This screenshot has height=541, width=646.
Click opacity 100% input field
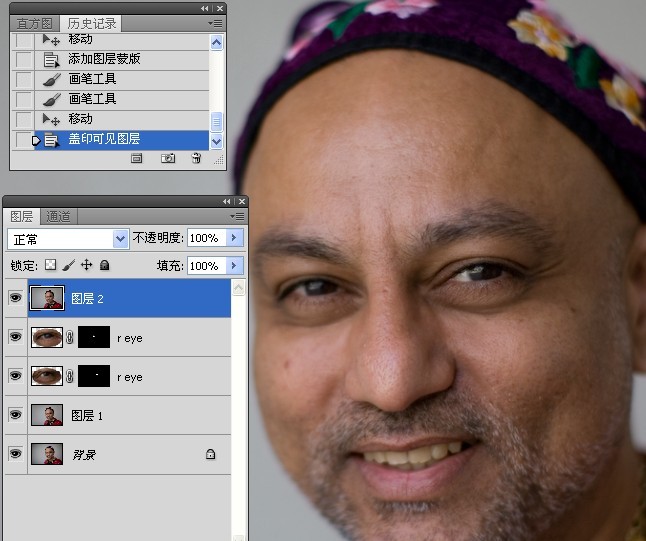(x=207, y=238)
